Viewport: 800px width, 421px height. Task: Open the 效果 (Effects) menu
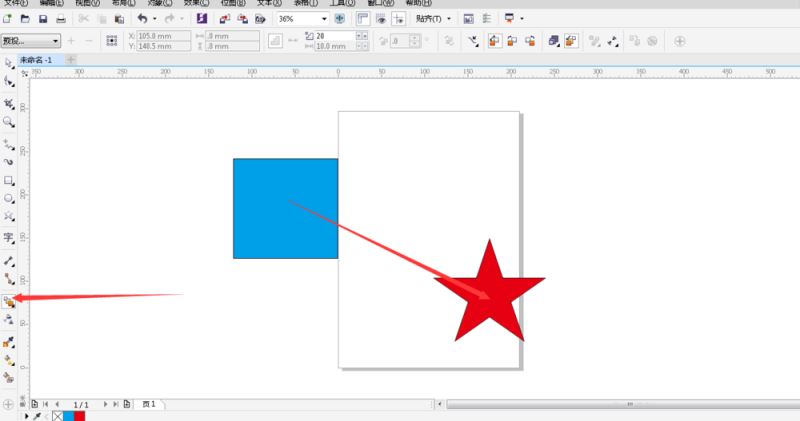(196, 3)
